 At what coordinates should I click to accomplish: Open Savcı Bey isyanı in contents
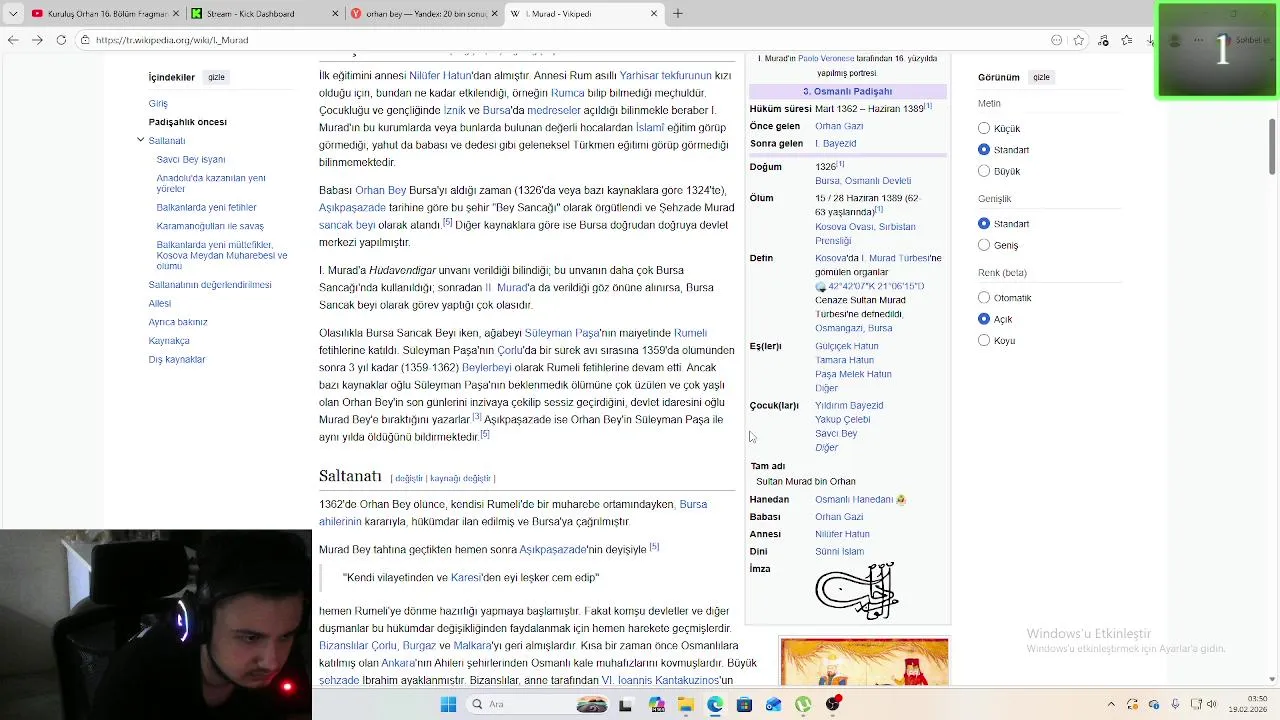pyautogui.click(x=191, y=159)
